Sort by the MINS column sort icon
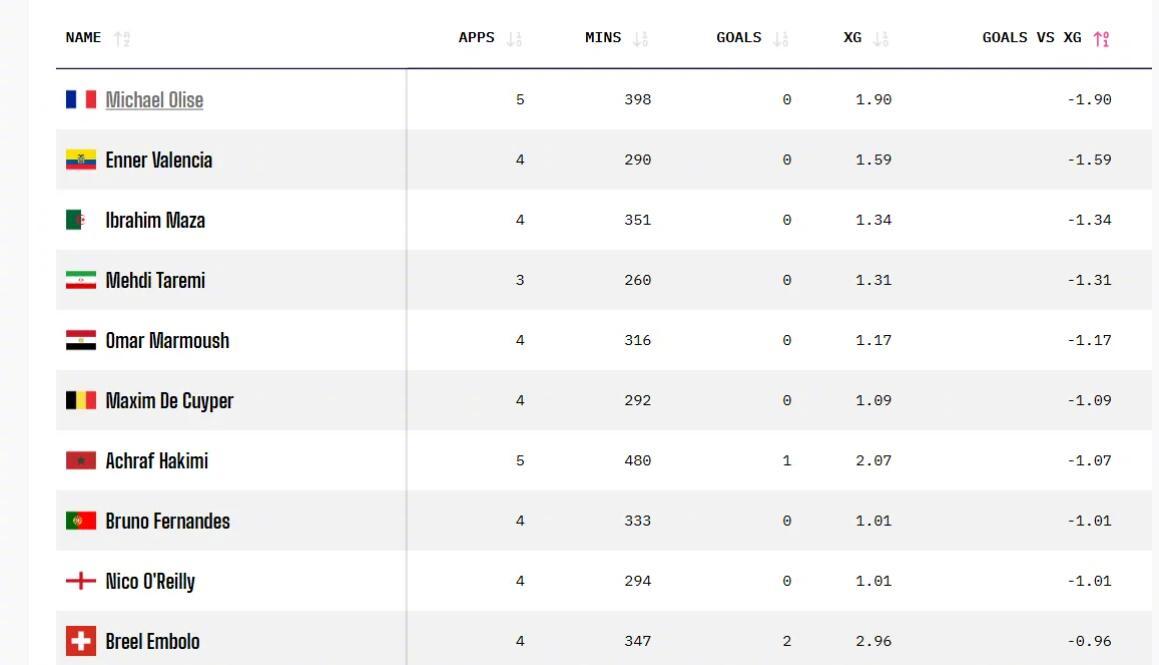Viewport: 1159px width, 665px height. (640, 38)
